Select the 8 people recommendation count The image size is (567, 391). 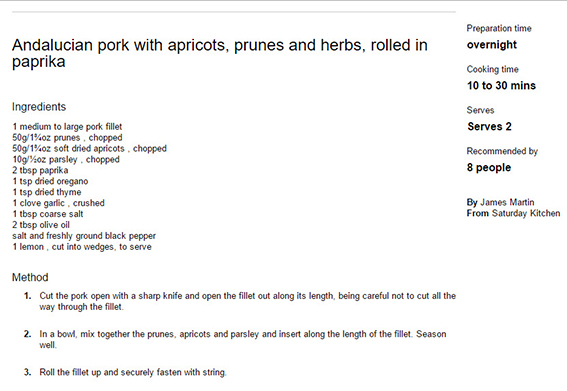click(489, 167)
